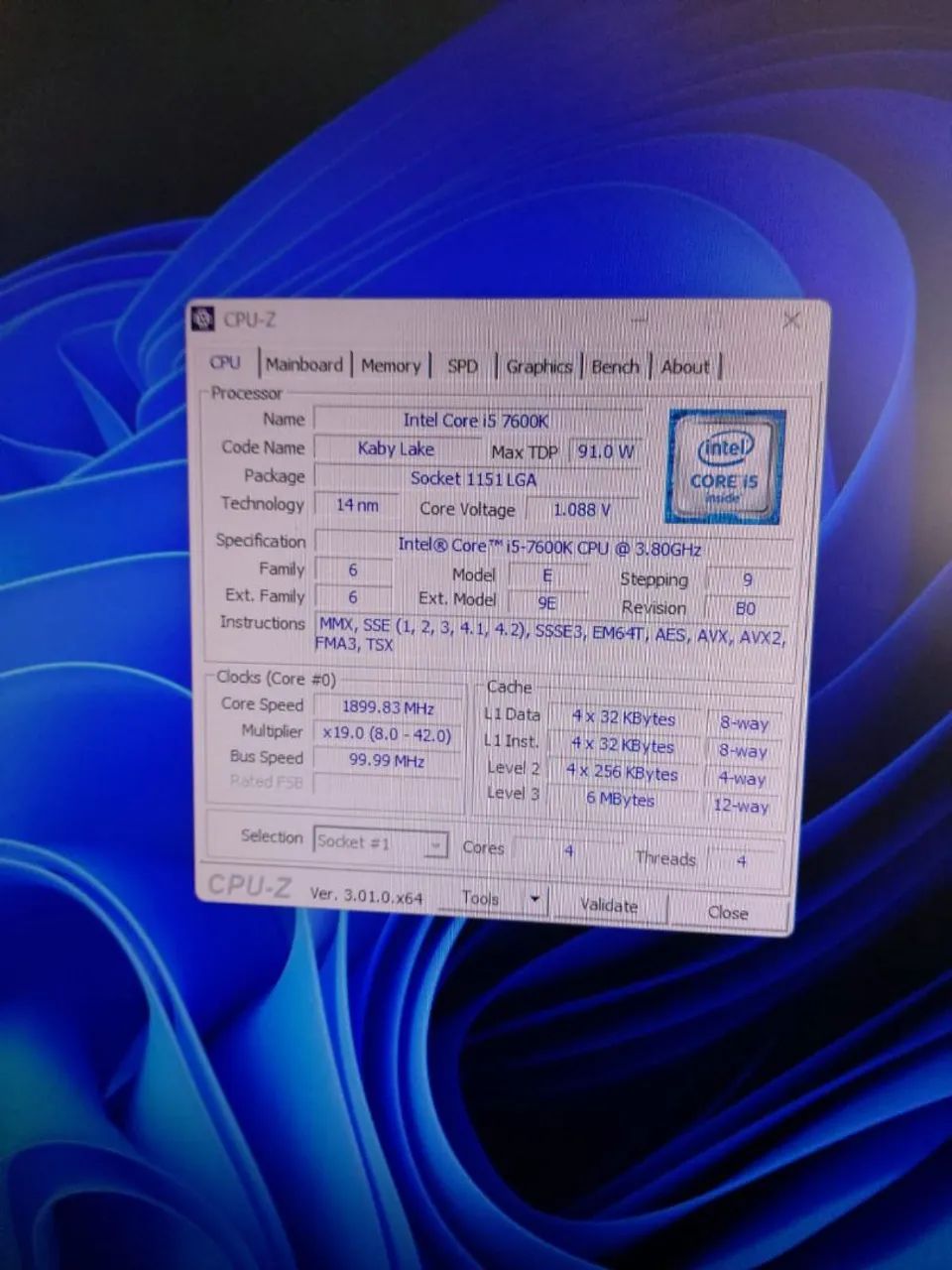Click the Cores count field

[568, 850]
